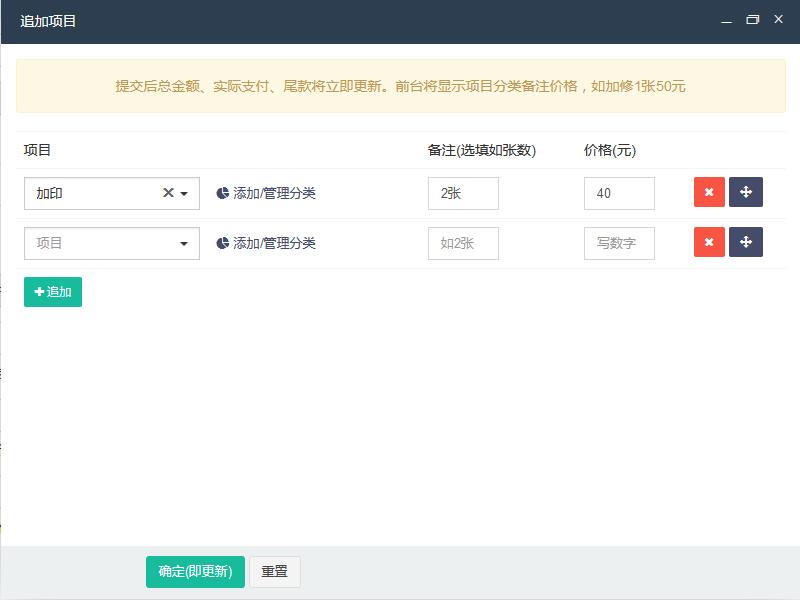Click the empty 写数字 price field
The image size is (800, 600).
(x=619, y=244)
